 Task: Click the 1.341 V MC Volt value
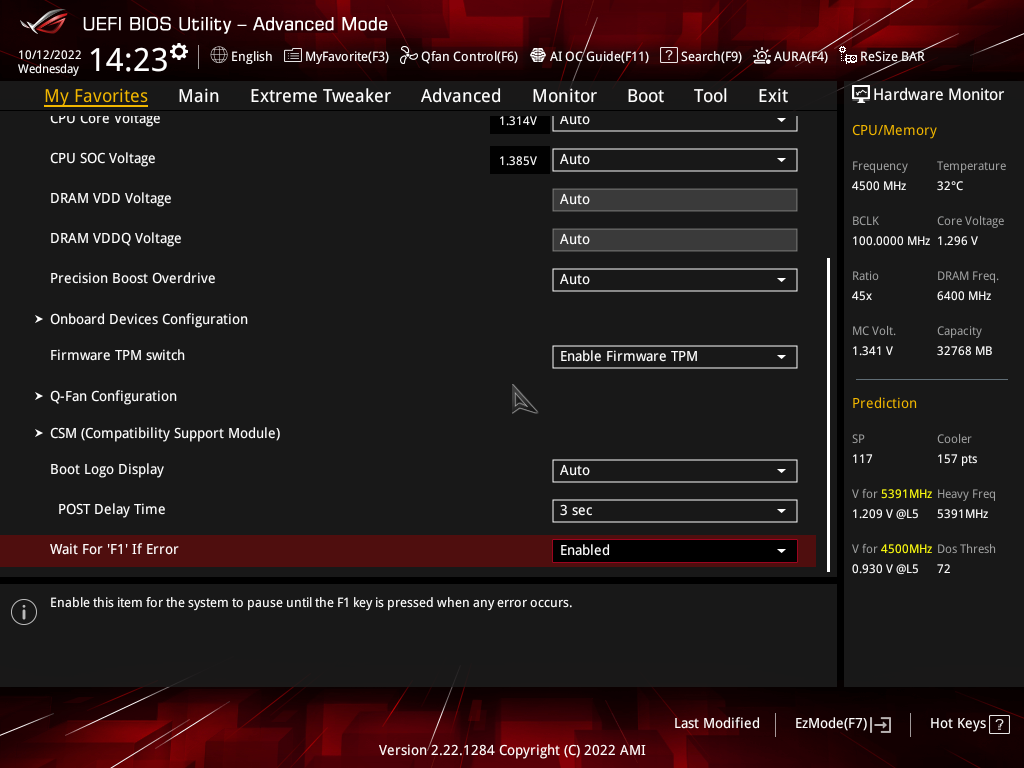pos(872,351)
